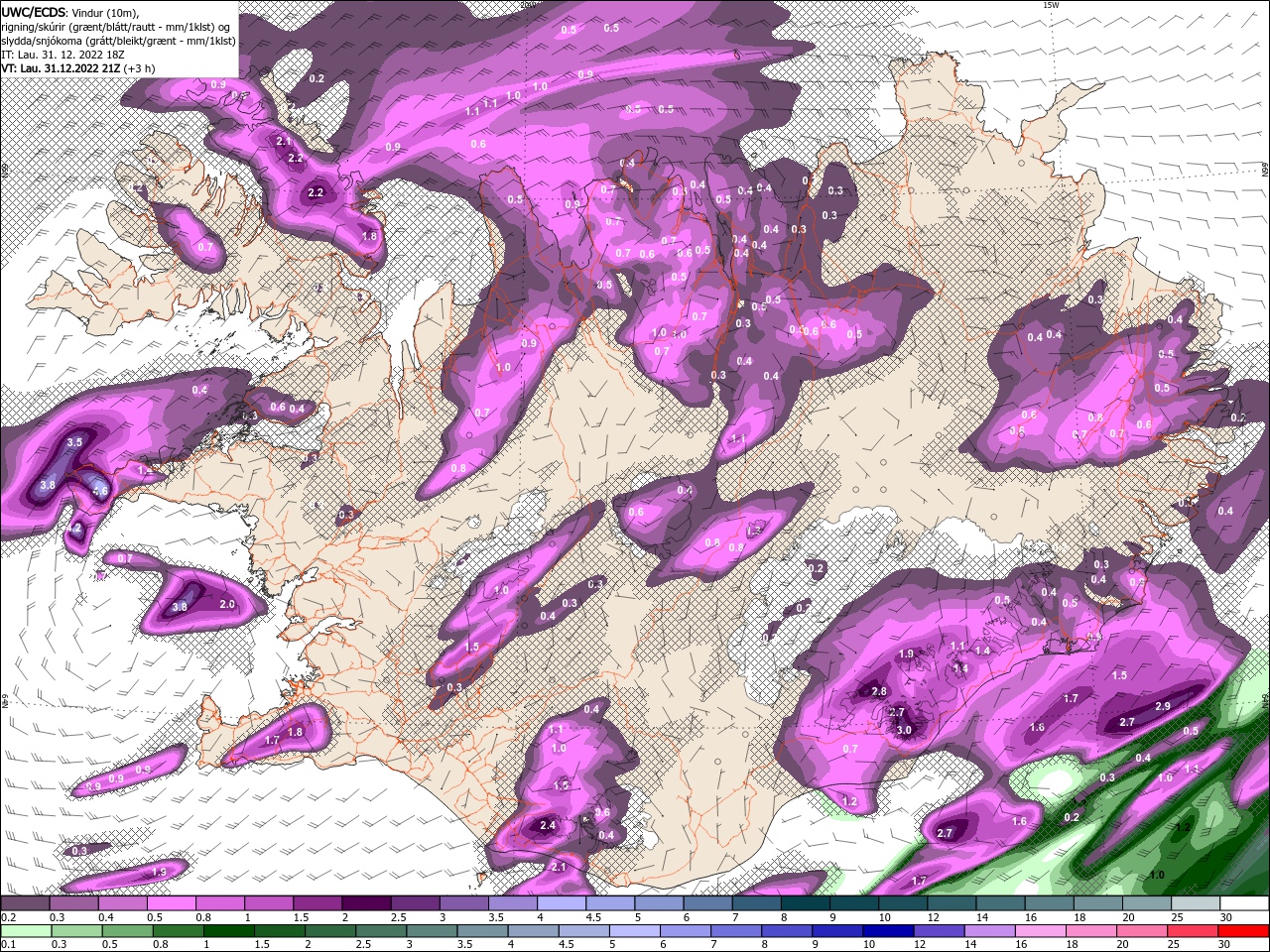Image resolution: width=1270 pixels, height=952 pixels.
Task: Choose the upper scale swatch starting at 3
Action: coord(462,903)
